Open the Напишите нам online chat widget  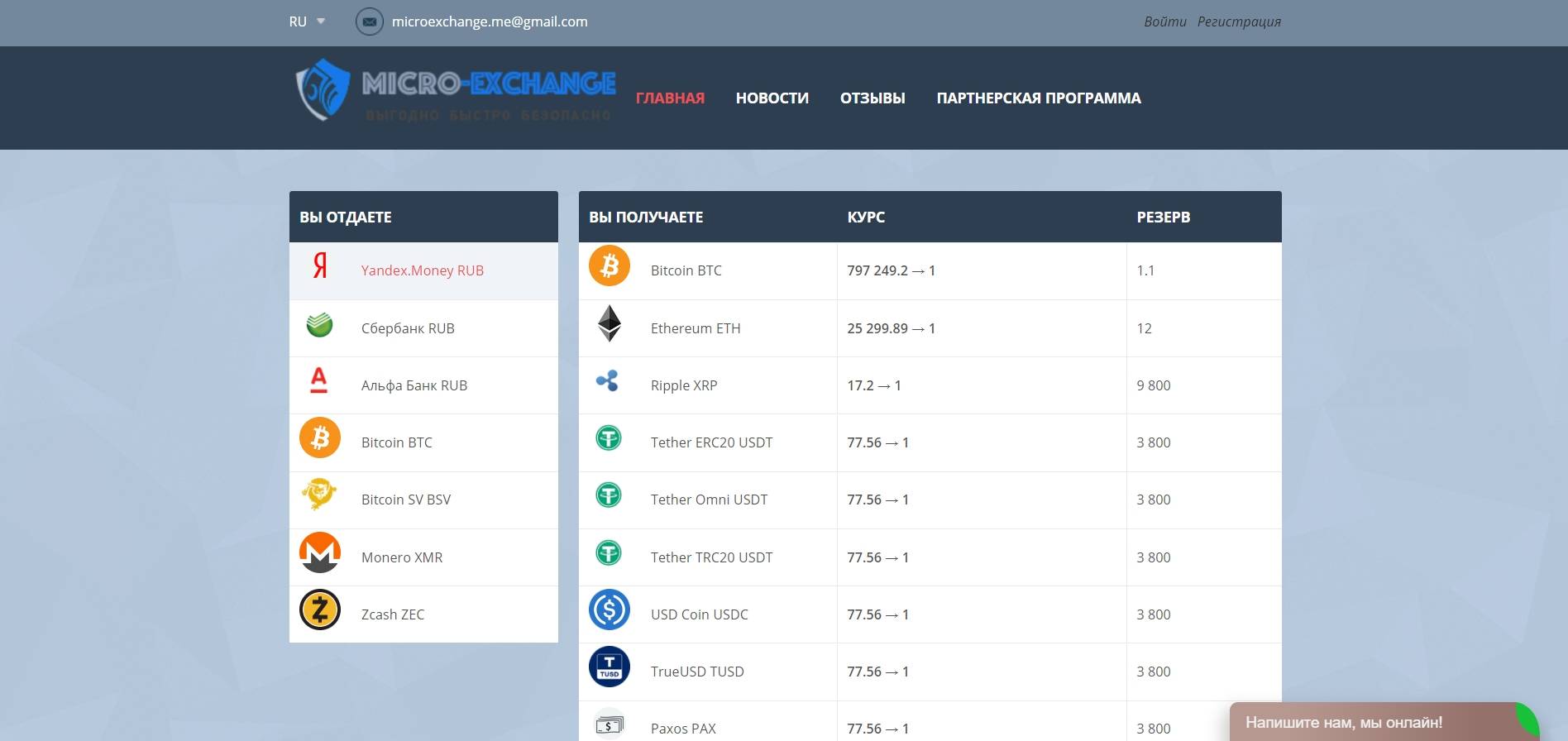tap(1385, 722)
